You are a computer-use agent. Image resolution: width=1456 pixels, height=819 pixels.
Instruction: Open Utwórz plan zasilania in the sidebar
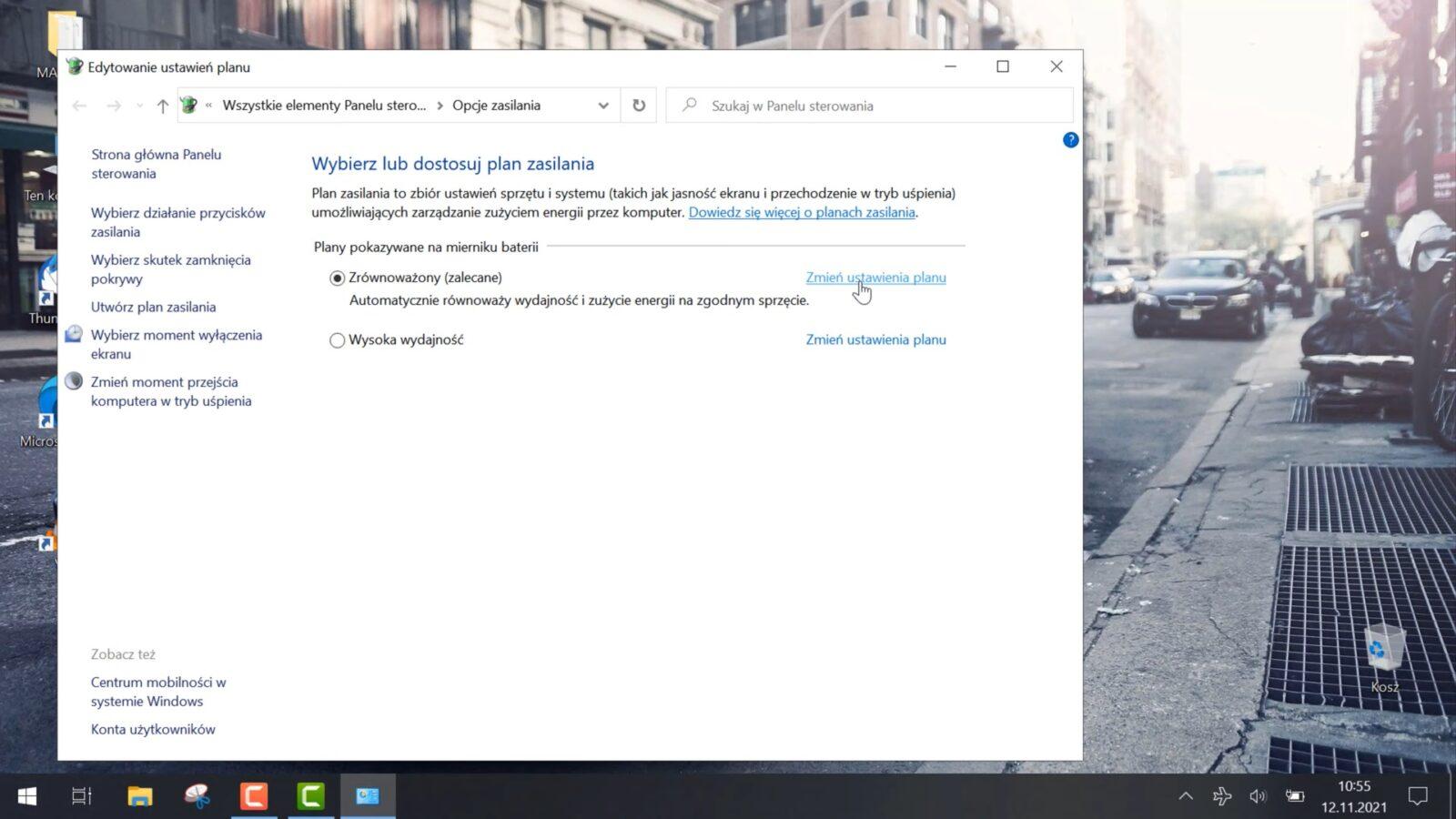coord(153,308)
